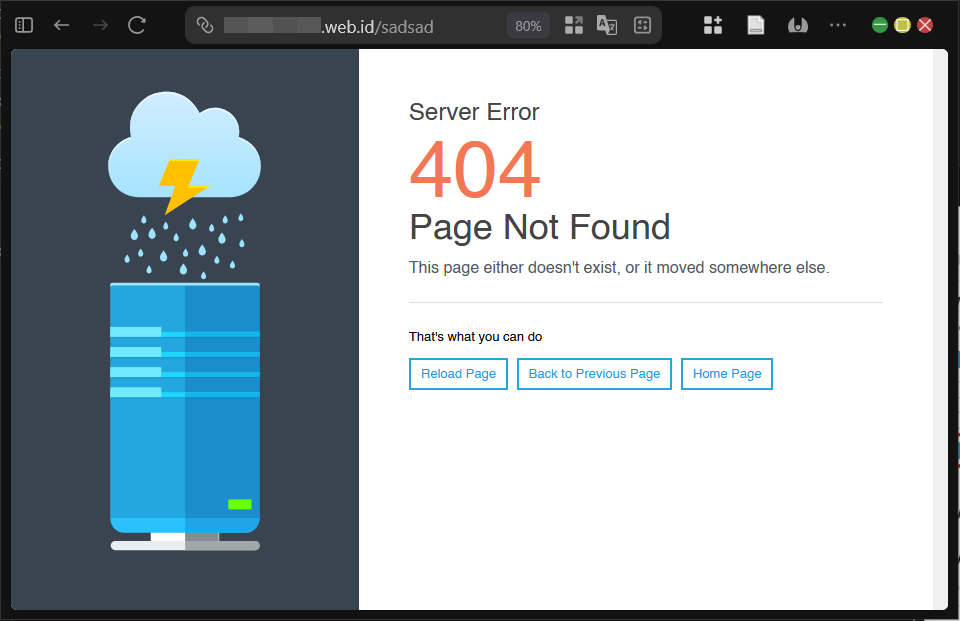The height and width of the screenshot is (621, 960).
Task: Translate this page with the translate icon
Action: pos(607,25)
